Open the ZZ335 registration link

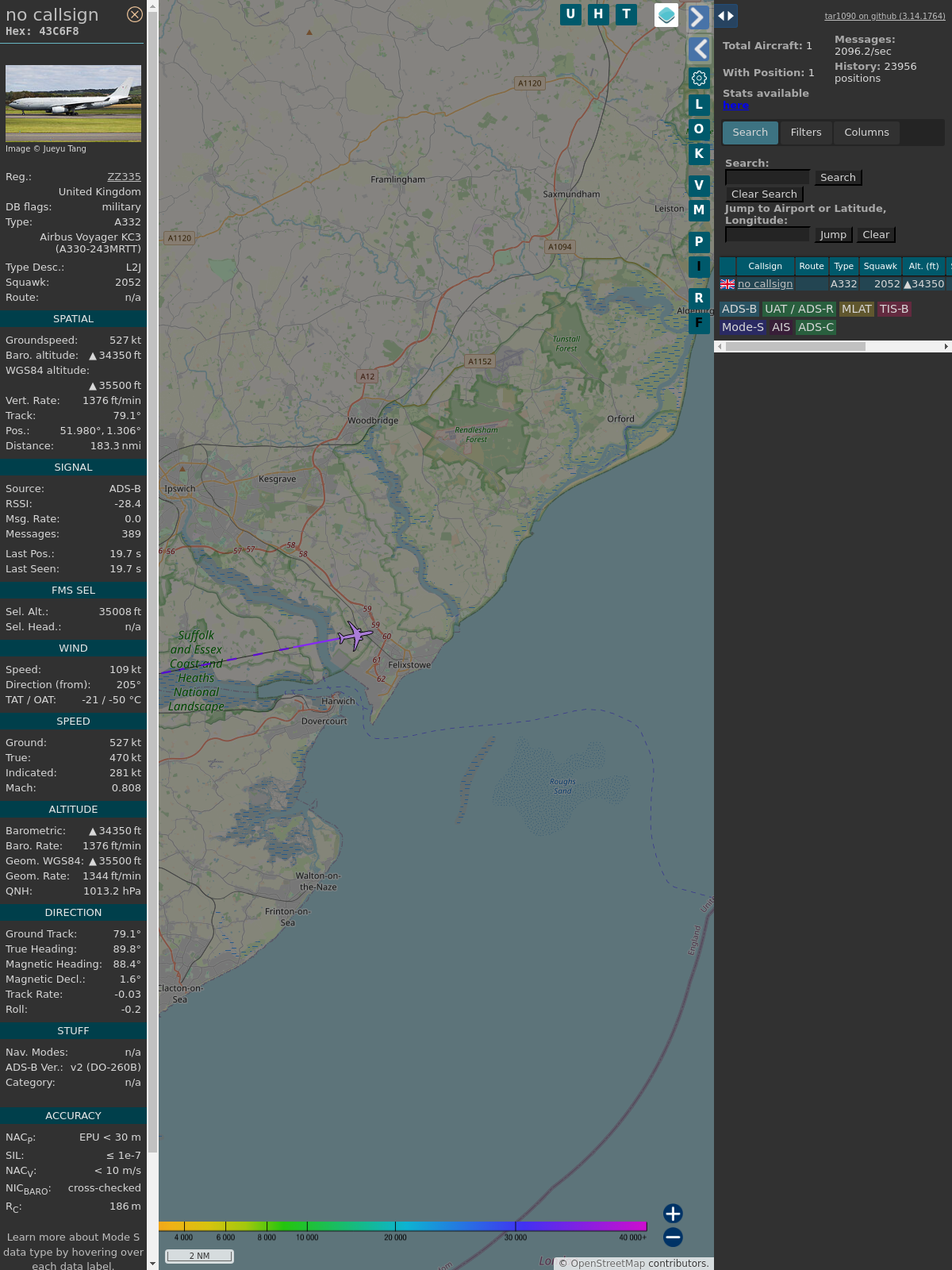coord(124,177)
